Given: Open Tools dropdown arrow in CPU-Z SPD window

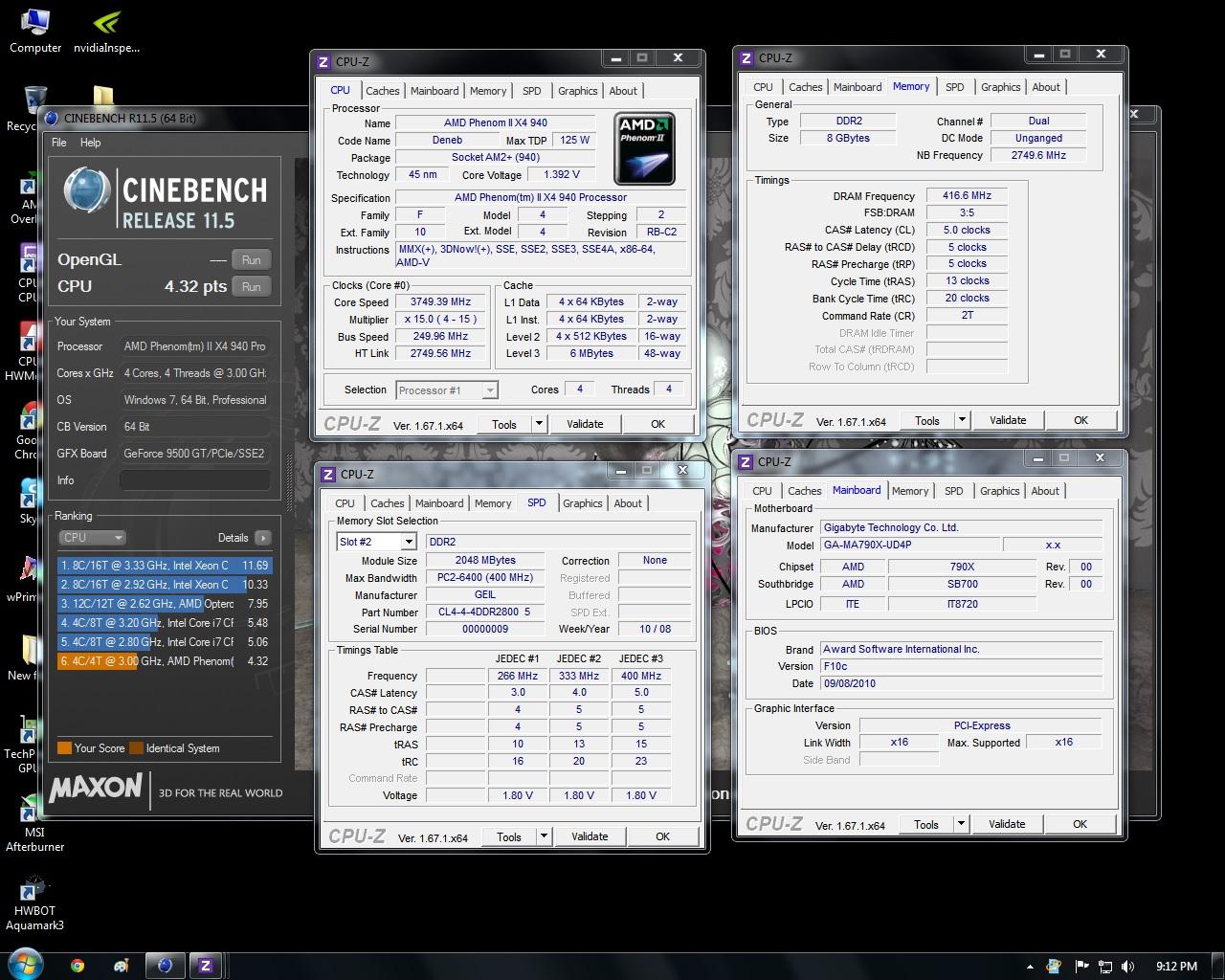Looking at the screenshot, I should (x=544, y=836).
